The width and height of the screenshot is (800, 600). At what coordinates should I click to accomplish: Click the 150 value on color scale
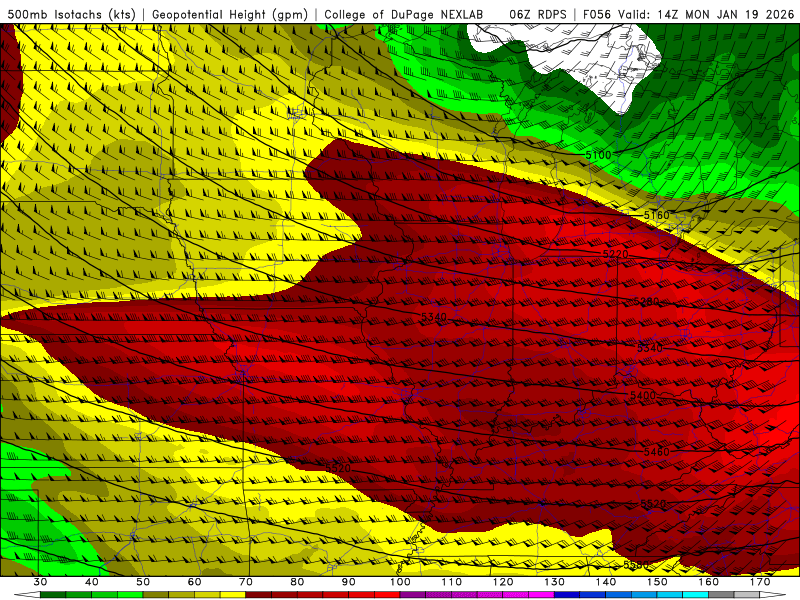pos(657,582)
